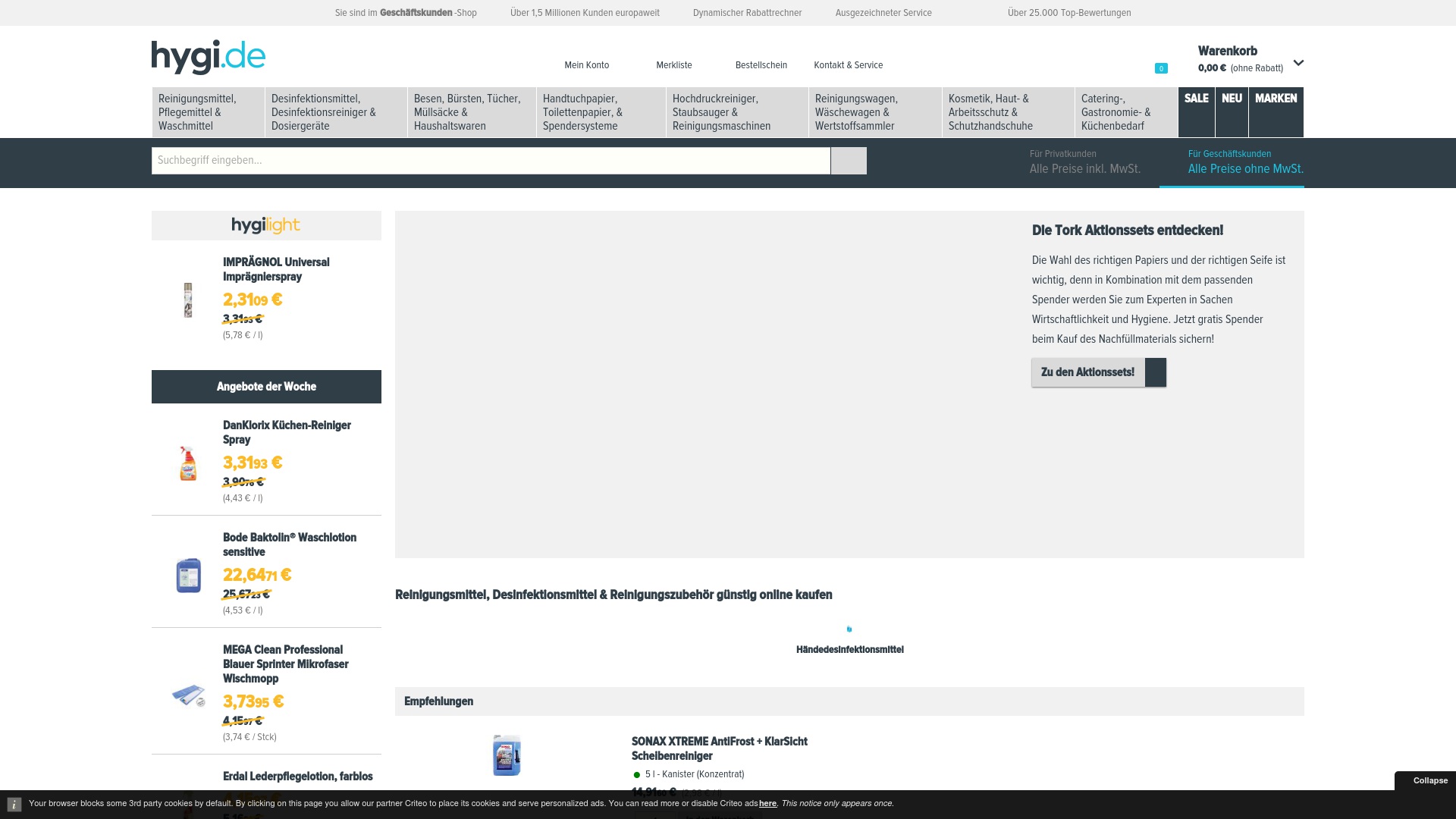This screenshot has width=1456, height=819.
Task: Click the Händedesinfektionsmittel category icon
Action: point(849,629)
